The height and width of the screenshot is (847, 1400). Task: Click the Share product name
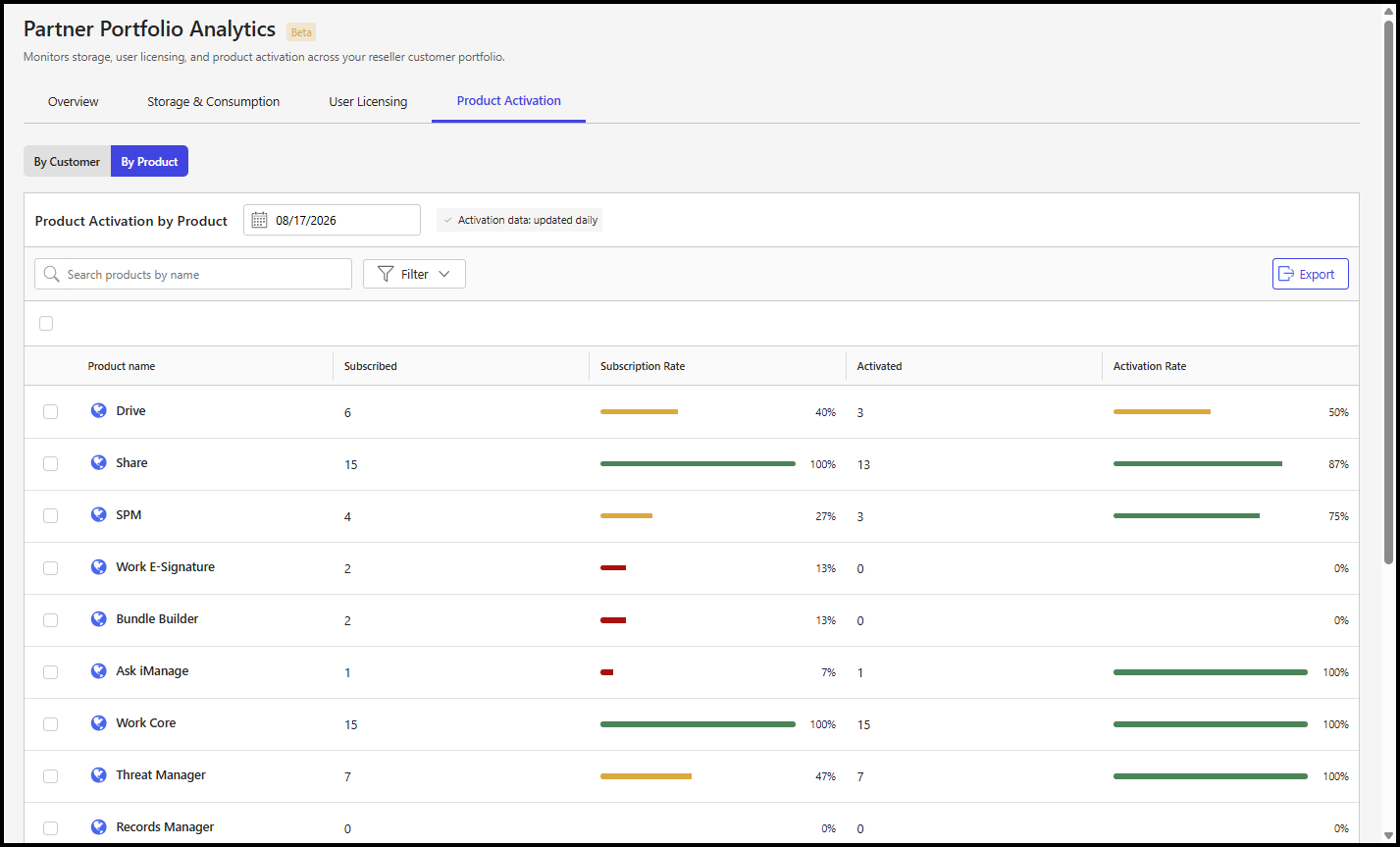[131, 462]
